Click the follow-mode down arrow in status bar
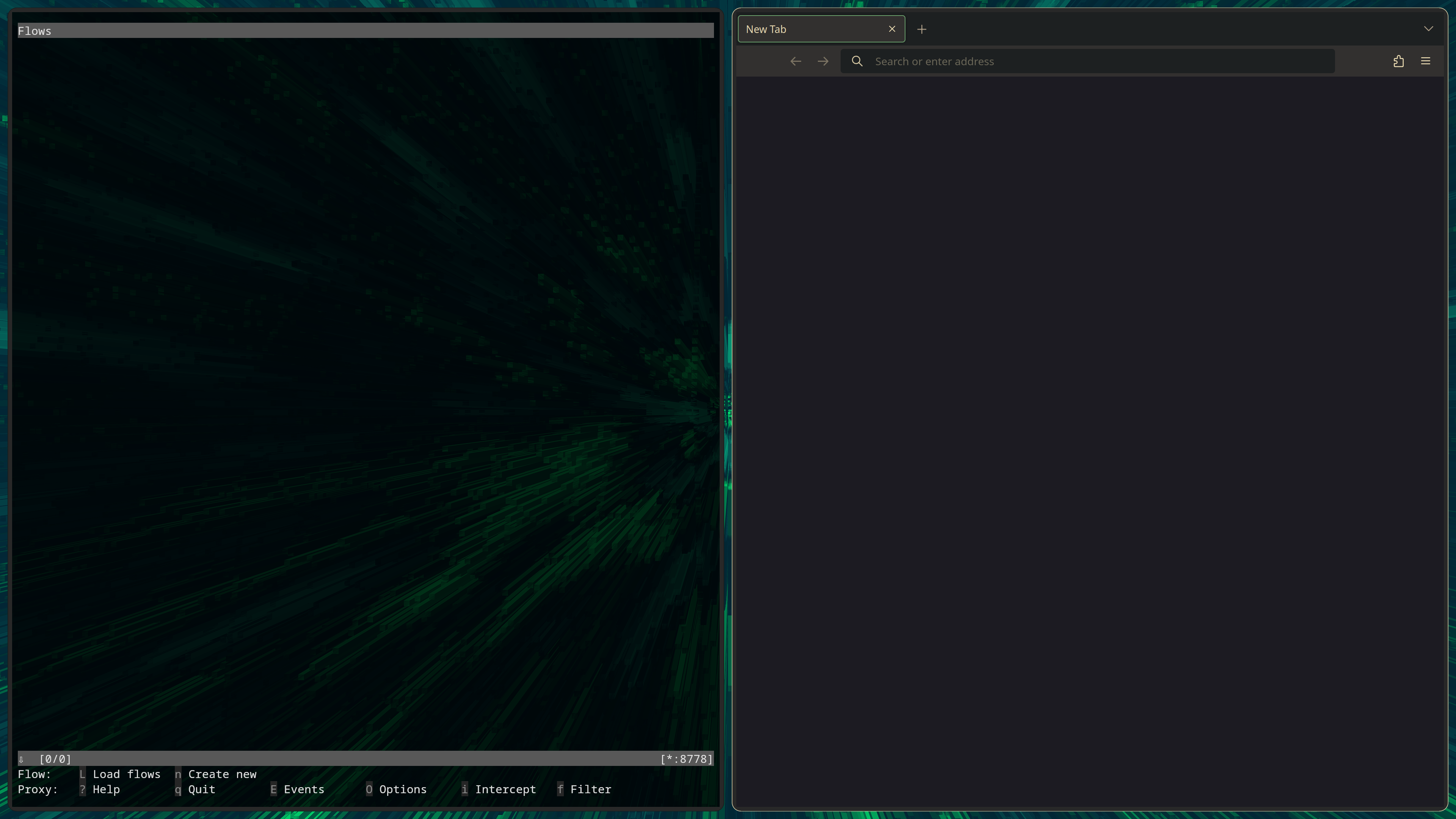 21,759
